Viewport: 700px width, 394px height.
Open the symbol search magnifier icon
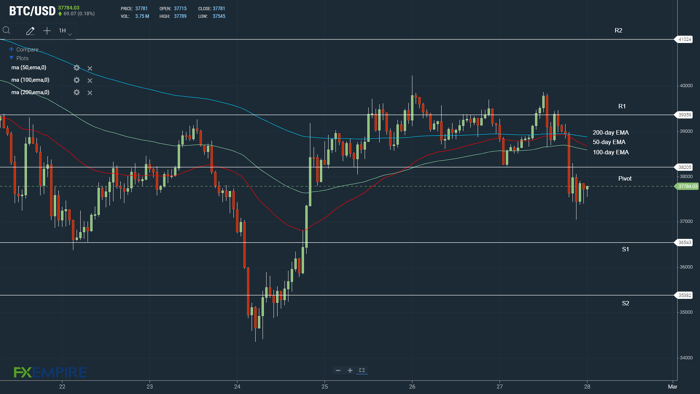coord(6,30)
